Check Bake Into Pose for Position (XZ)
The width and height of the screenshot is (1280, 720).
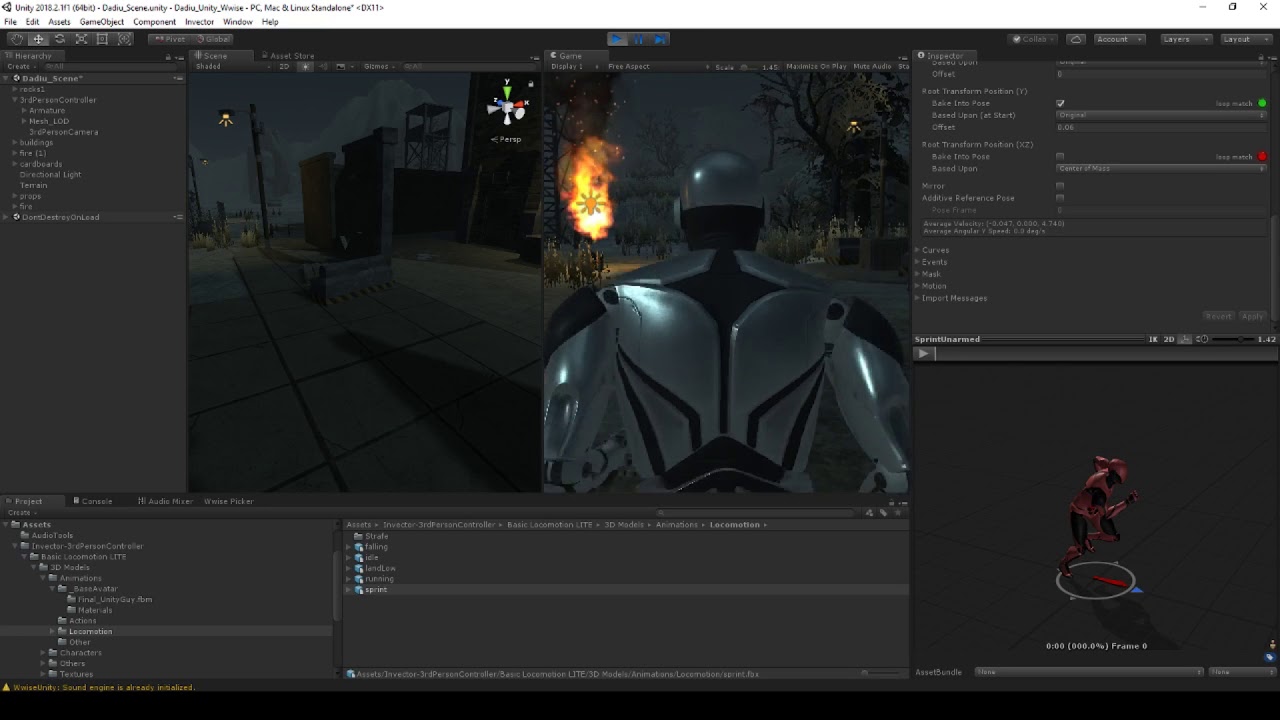pos(1060,157)
